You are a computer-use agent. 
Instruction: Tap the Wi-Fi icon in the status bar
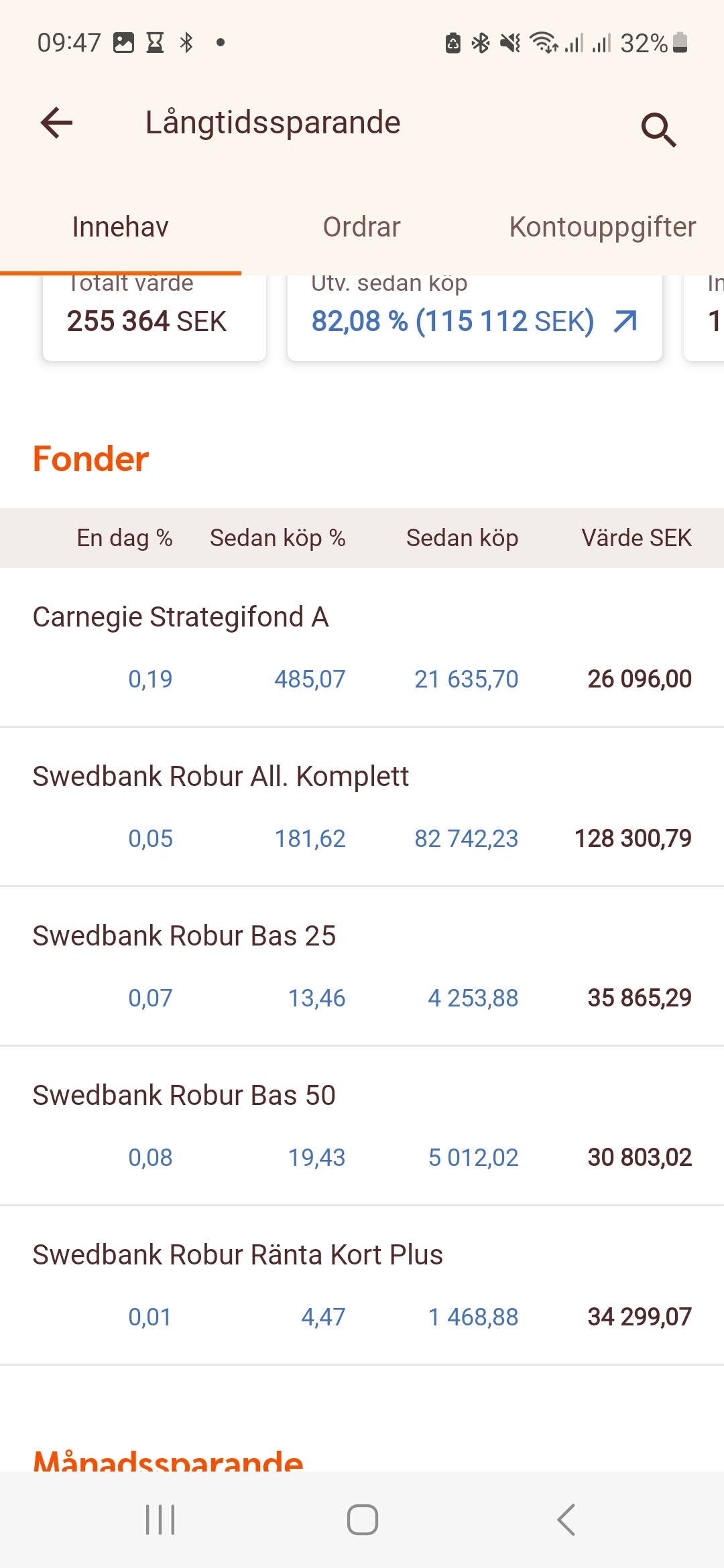543,43
